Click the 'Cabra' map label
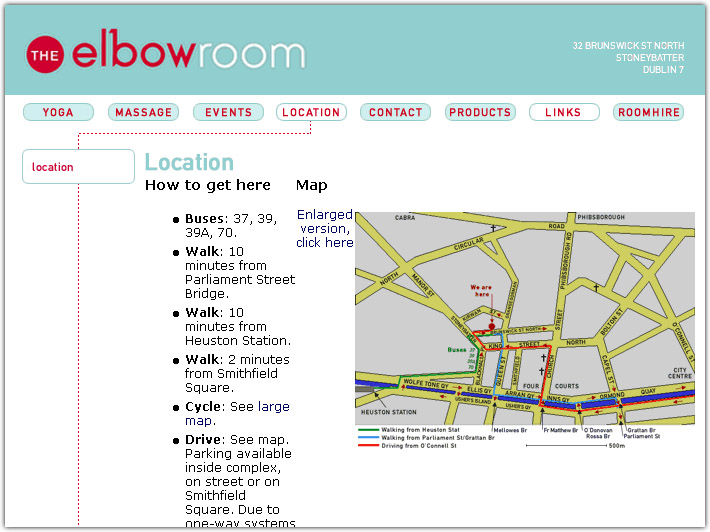 point(405,218)
